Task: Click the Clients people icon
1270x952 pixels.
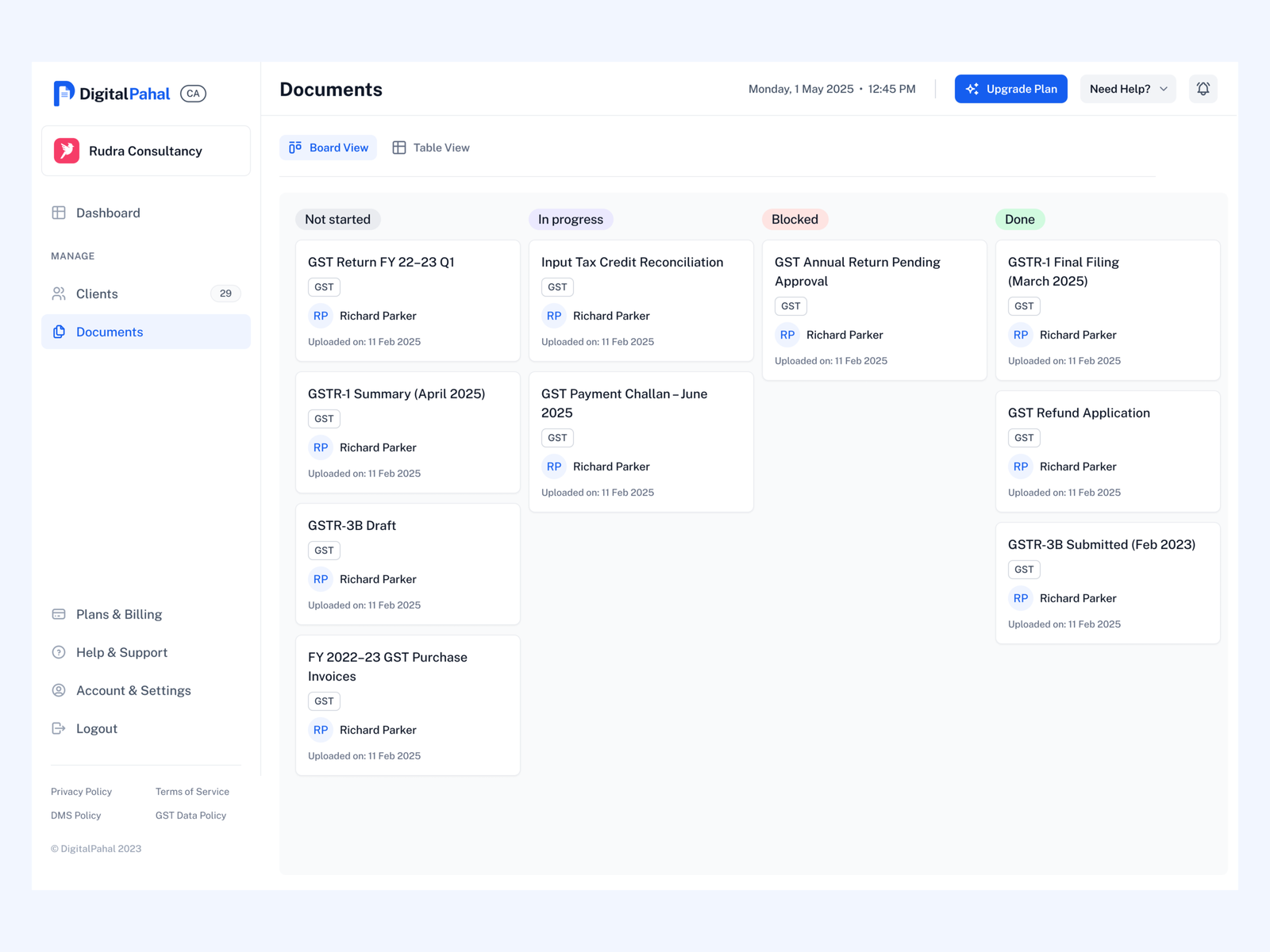Action: (x=59, y=294)
